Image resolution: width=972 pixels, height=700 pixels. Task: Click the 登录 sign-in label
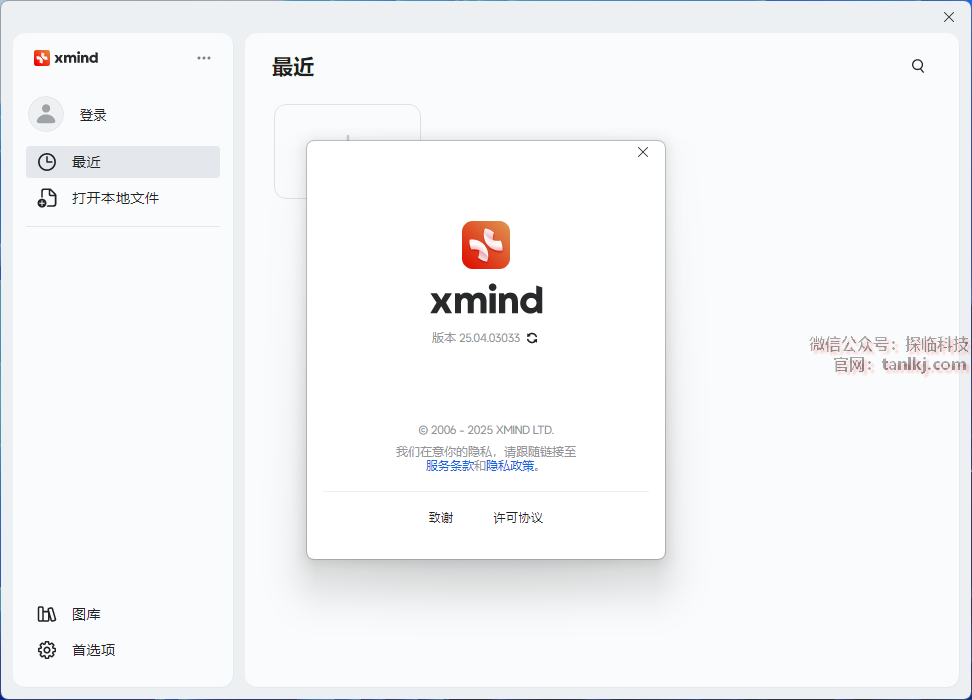93,115
